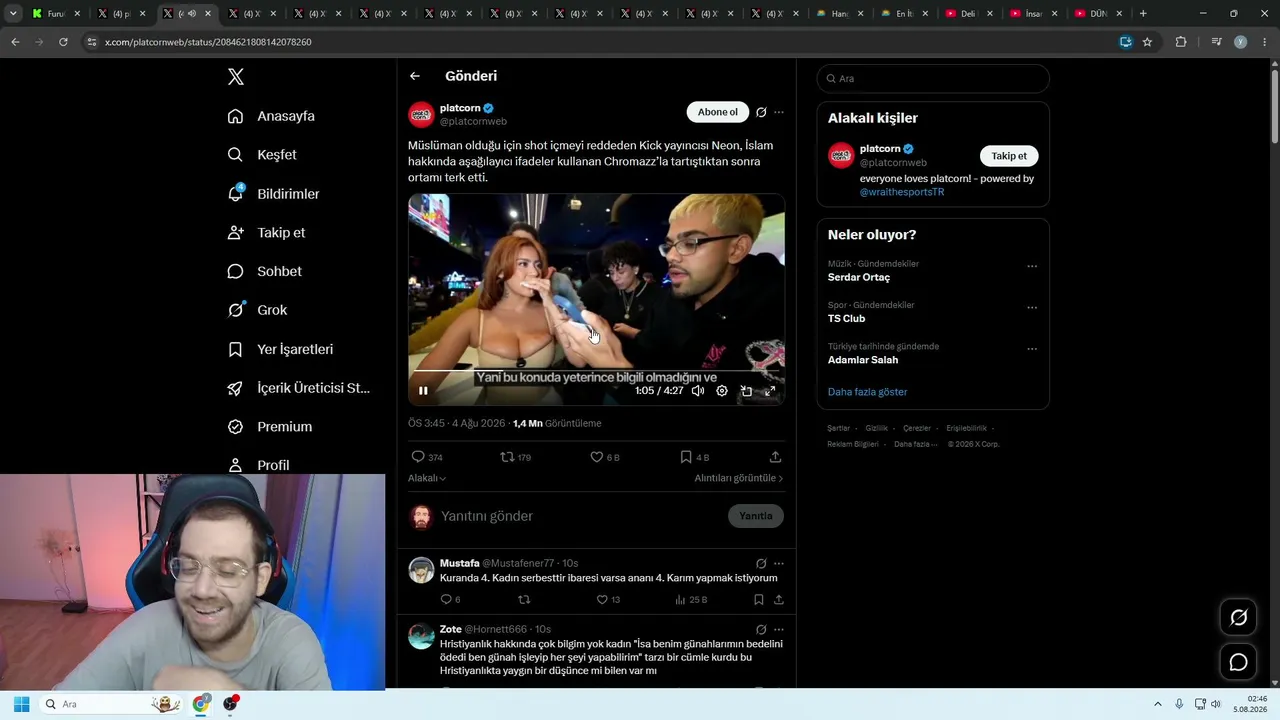Open Zote's profile avatar
This screenshot has height=720, width=1280.
[421, 636]
